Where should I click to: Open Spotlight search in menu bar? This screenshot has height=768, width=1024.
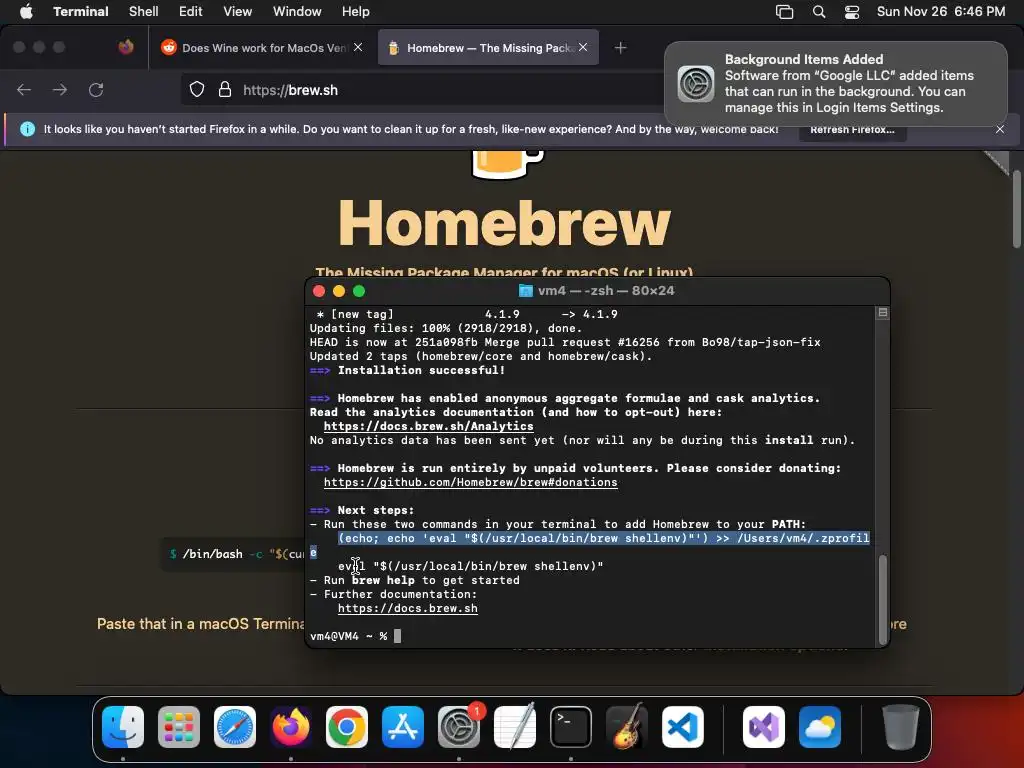(x=818, y=12)
